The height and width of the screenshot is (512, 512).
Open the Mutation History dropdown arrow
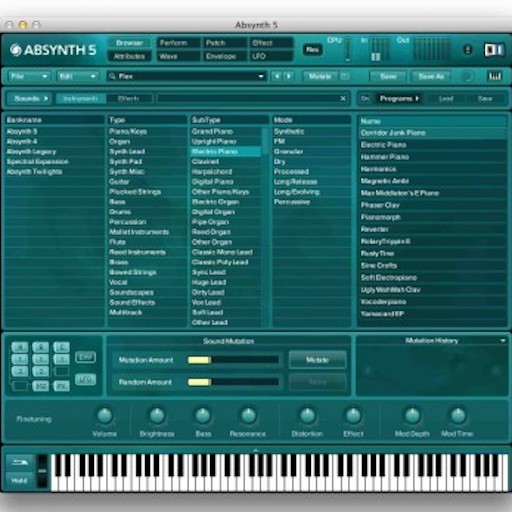click(x=503, y=340)
